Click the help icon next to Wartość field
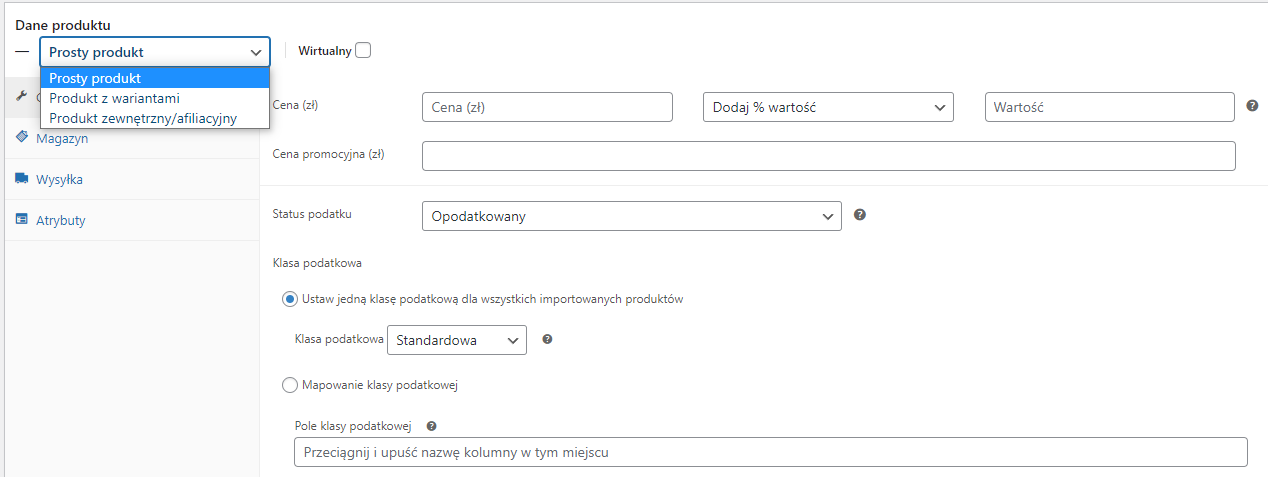Image resolution: width=1268 pixels, height=477 pixels. [x=1252, y=106]
